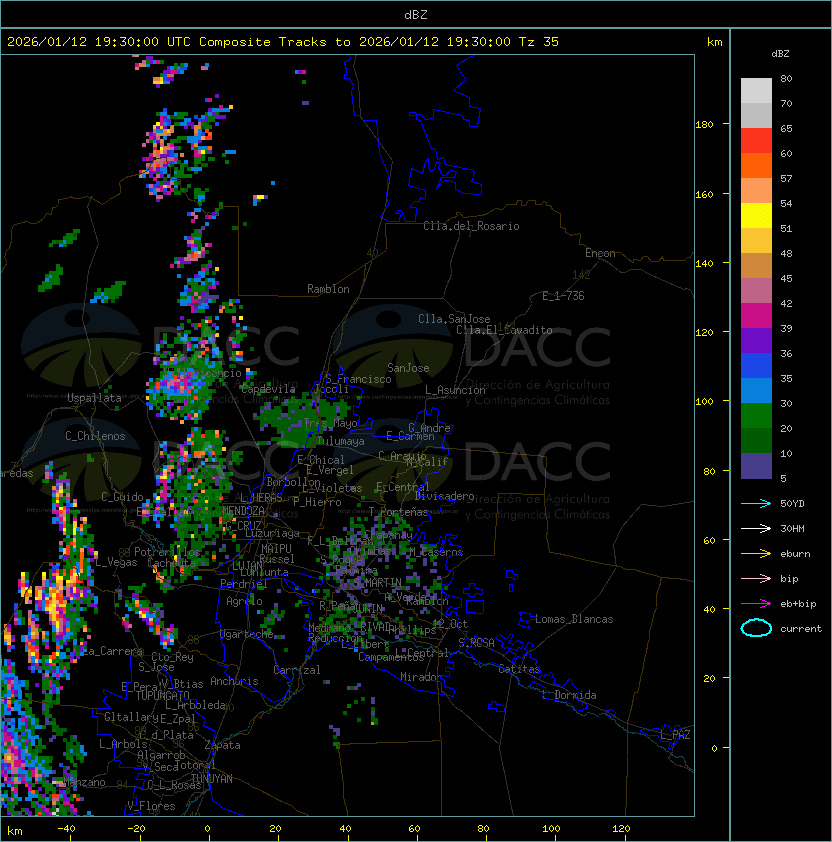Select the Potrerillos map label
Image resolution: width=832 pixels, height=842 pixels.
pos(167,552)
